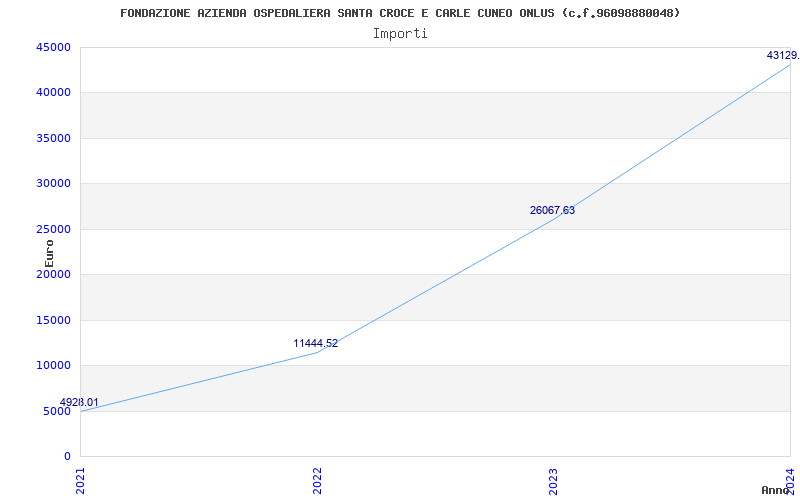Select the 26067.63 data label
This screenshot has height=500, width=800.
[x=552, y=210]
